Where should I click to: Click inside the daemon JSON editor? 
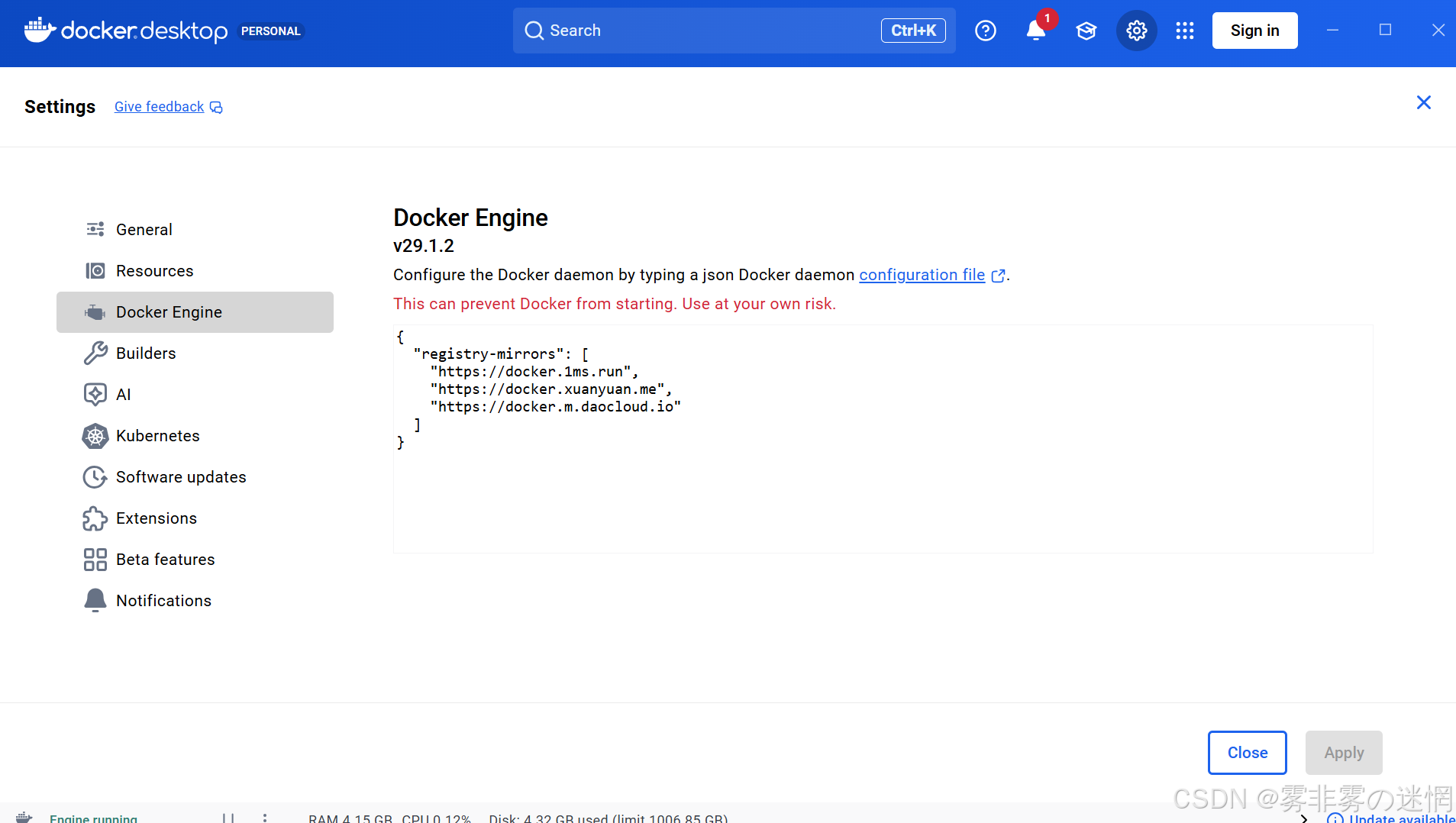tap(883, 438)
